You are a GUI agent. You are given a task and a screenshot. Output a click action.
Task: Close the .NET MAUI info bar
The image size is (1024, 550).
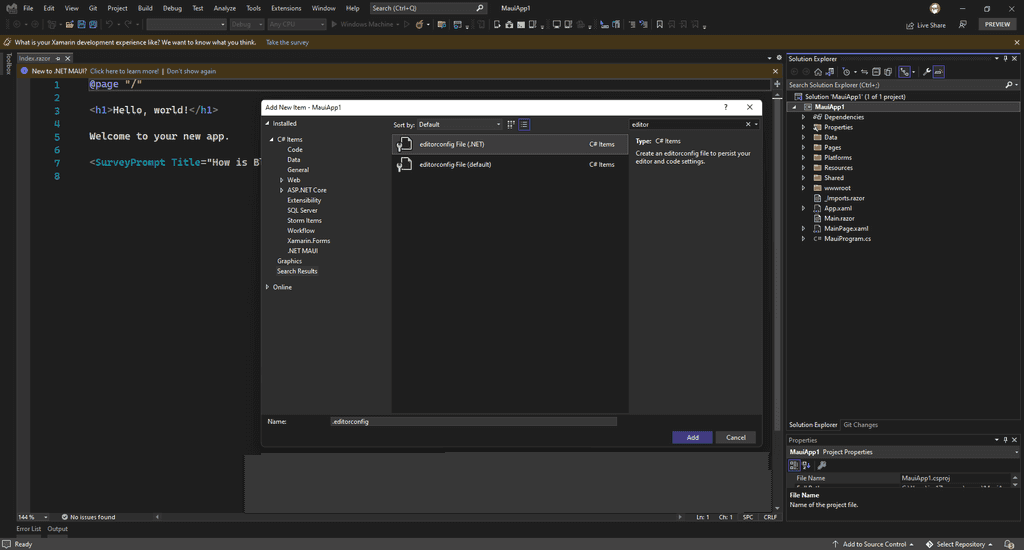point(775,71)
